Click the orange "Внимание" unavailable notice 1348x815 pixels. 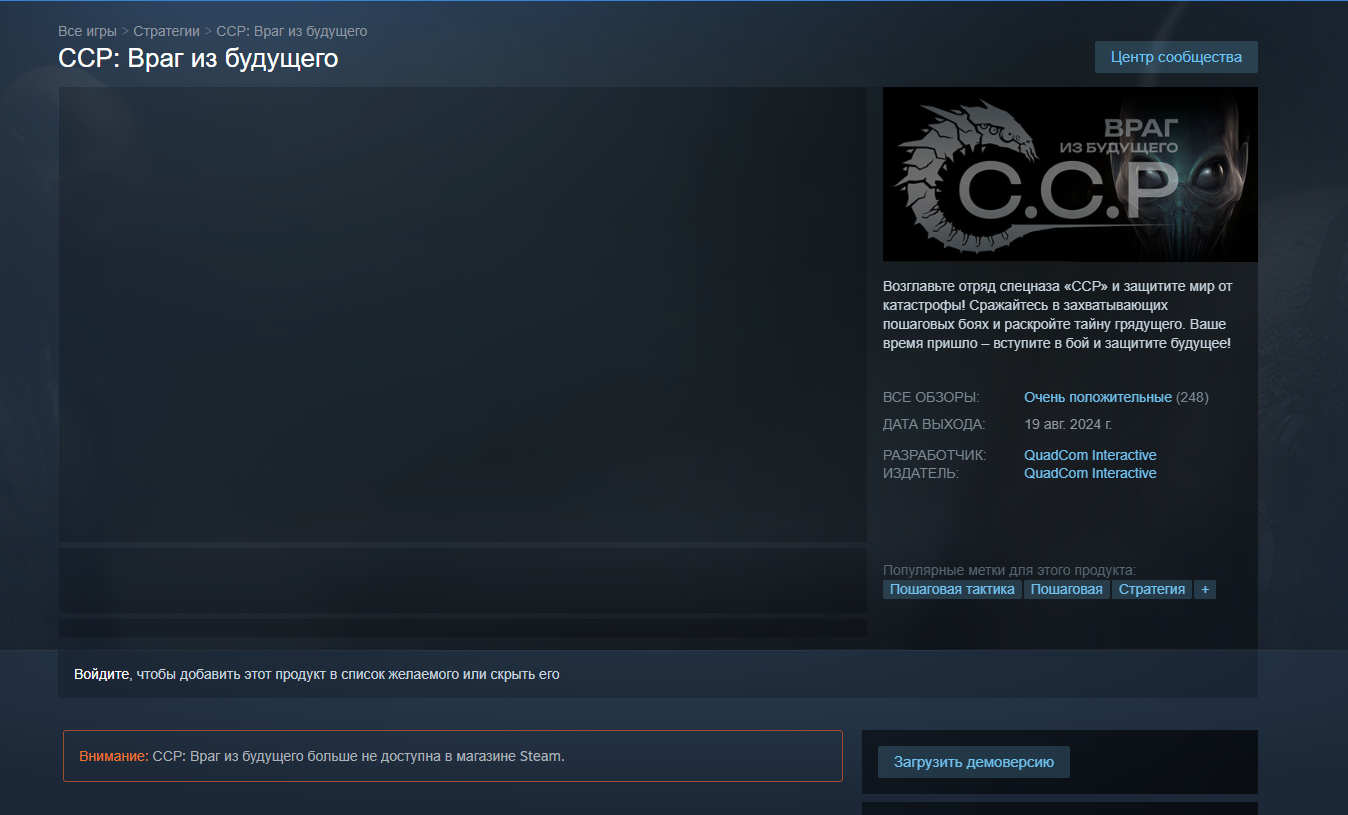[453, 756]
